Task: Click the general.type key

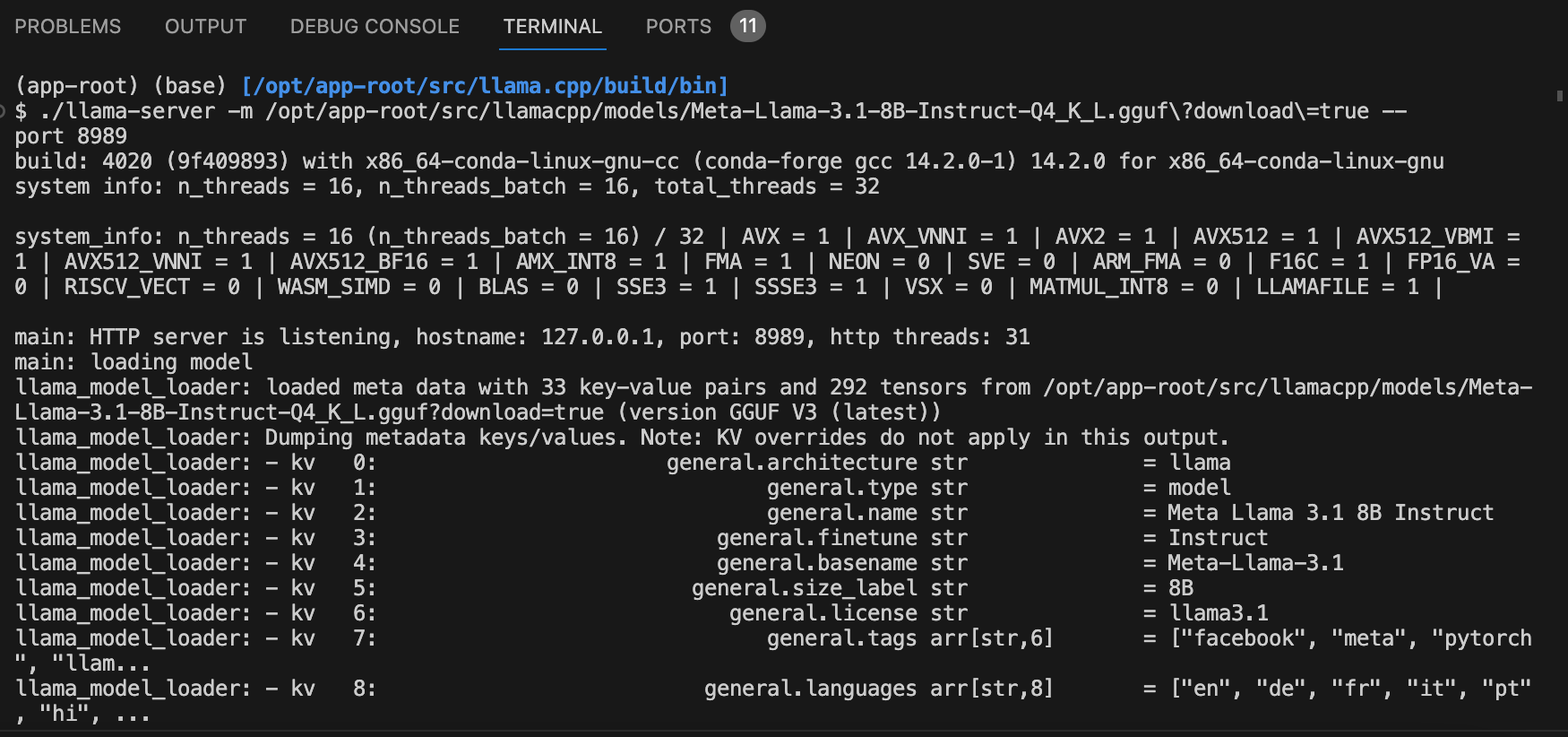Action: point(842,488)
